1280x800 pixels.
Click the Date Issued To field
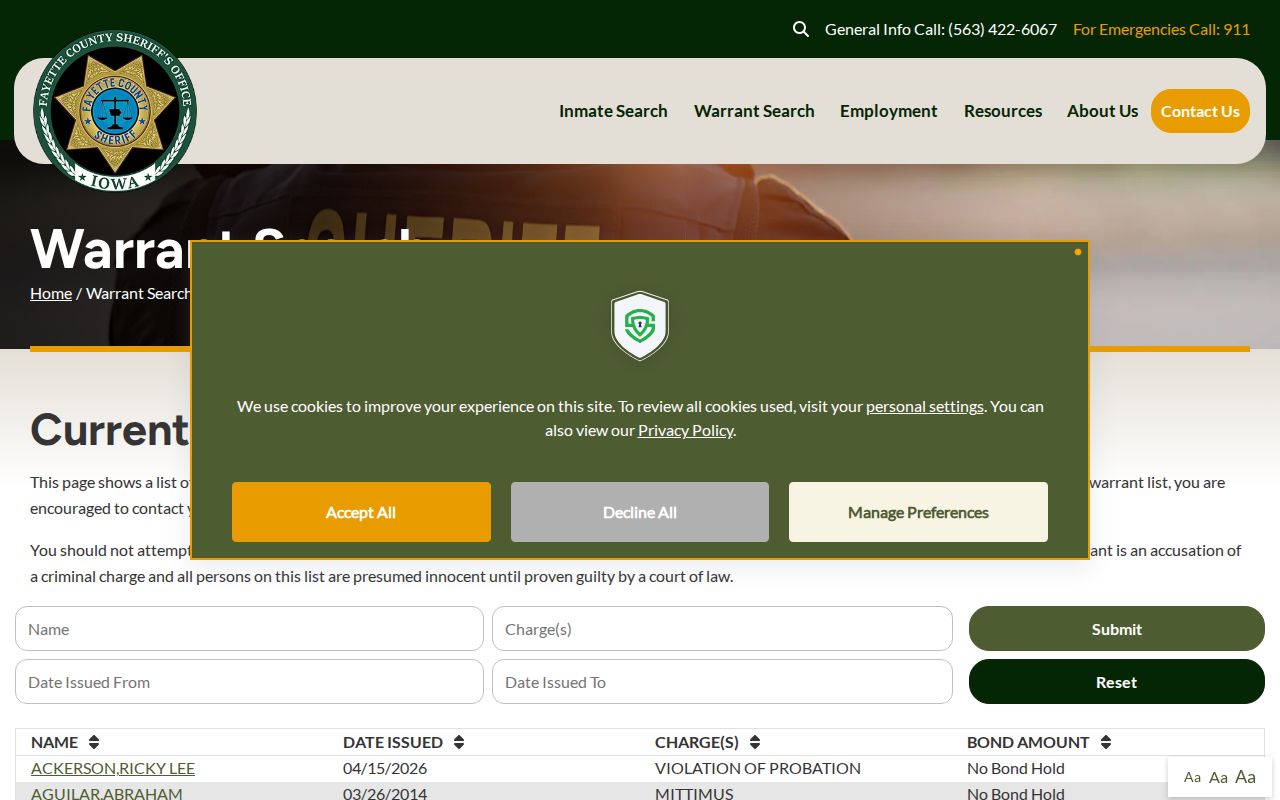tap(722, 682)
